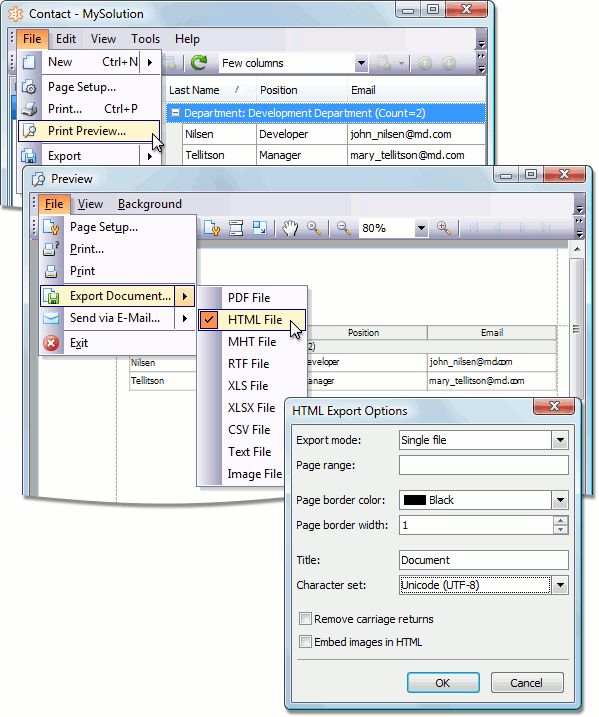Click the quick Print icon in Preview File menu
599x717 pixels.
[51, 271]
